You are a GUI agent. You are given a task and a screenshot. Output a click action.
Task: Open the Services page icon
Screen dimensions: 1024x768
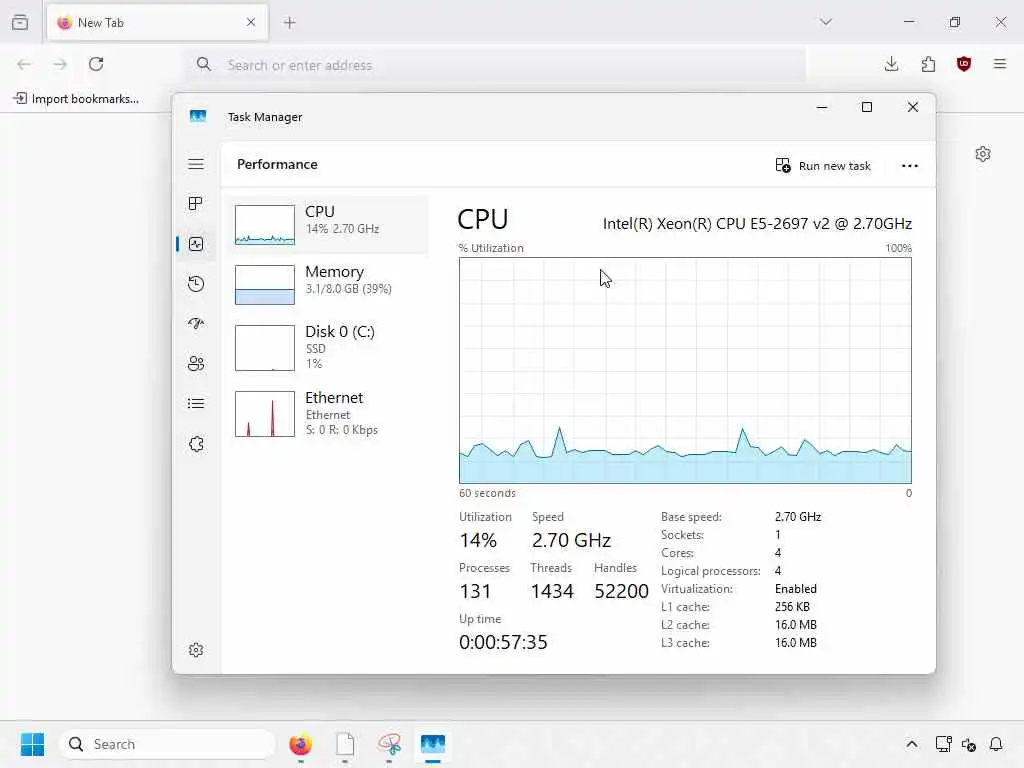click(x=196, y=444)
